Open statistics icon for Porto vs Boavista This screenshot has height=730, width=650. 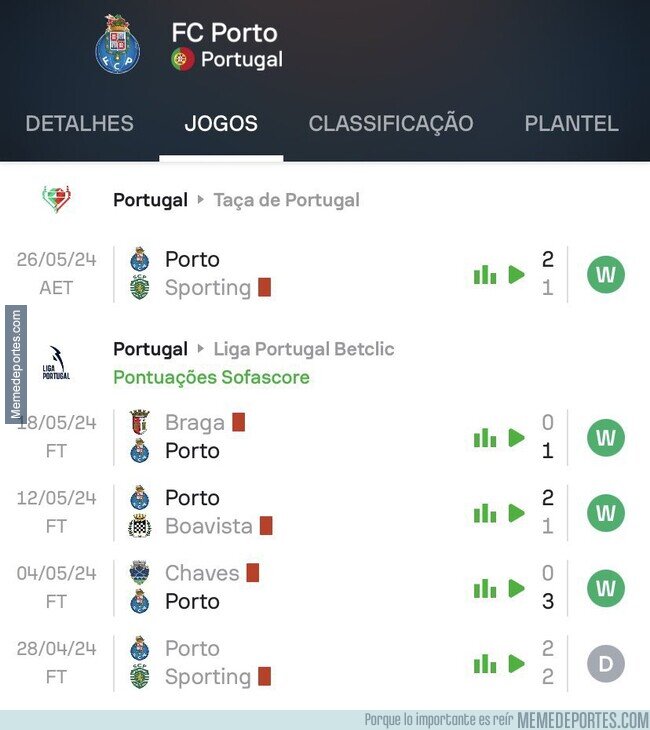tap(485, 513)
